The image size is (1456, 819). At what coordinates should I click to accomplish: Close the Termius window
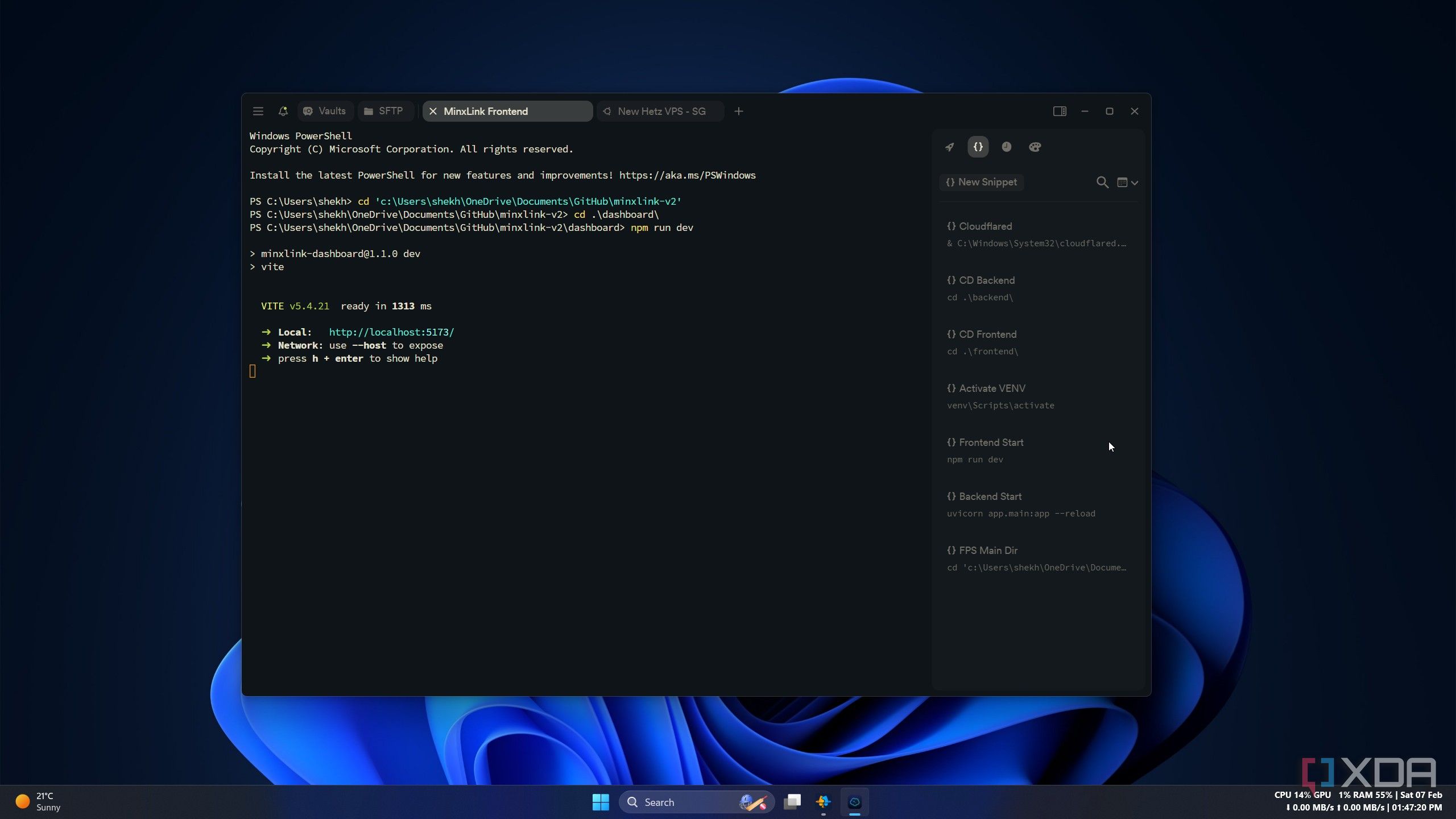pos(1134,111)
